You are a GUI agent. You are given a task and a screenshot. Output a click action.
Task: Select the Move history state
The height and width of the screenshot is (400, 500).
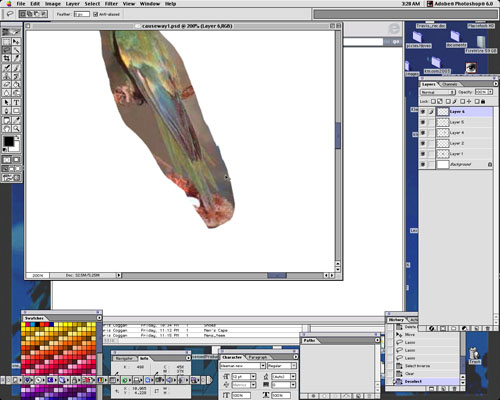427,334
